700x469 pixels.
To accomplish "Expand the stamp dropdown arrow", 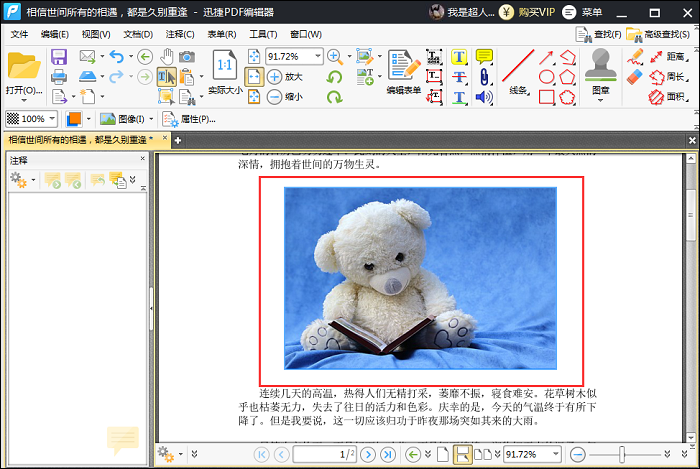I will (x=600, y=100).
